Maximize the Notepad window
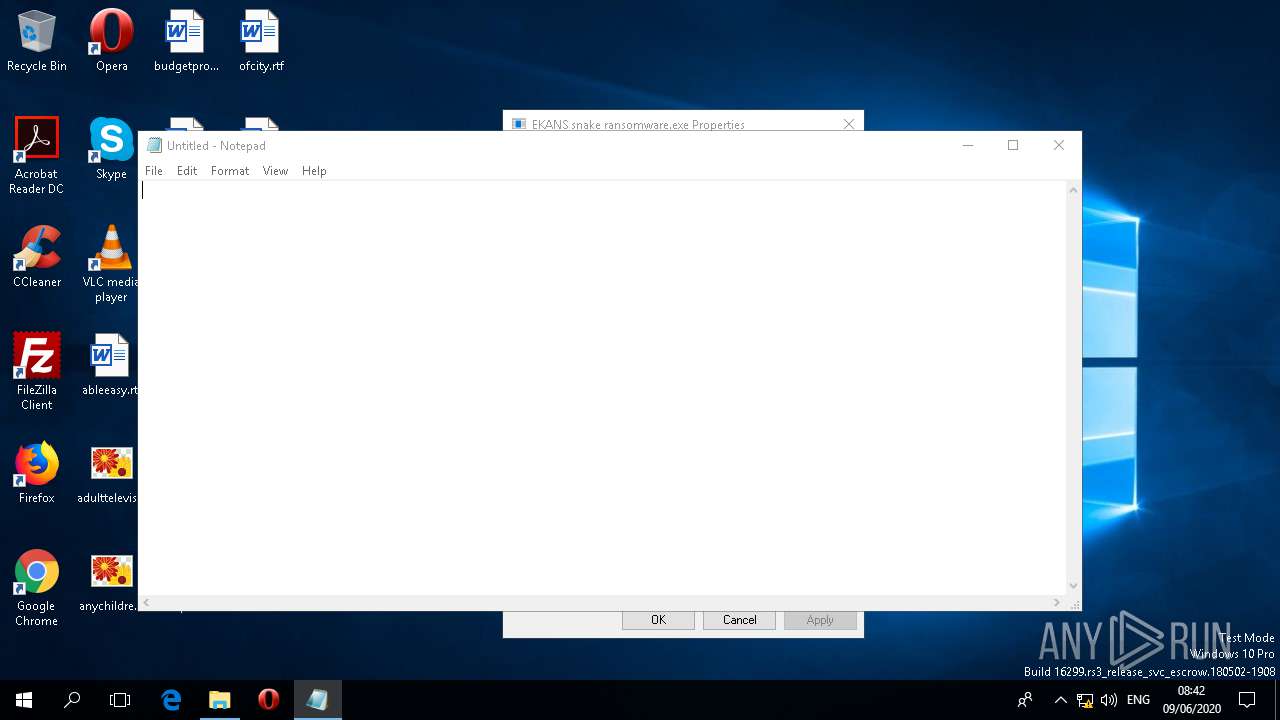Viewport: 1280px width, 720px height. tap(1013, 146)
